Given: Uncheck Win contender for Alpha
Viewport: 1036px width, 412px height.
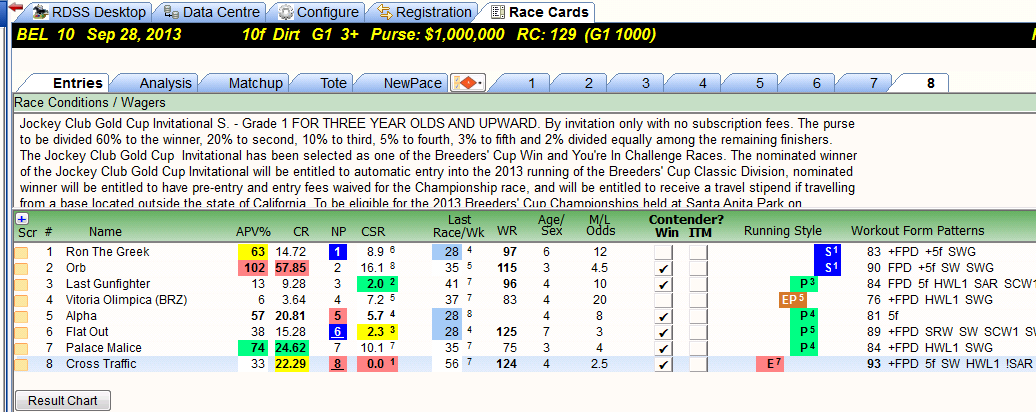Looking at the screenshot, I should click(x=663, y=316).
